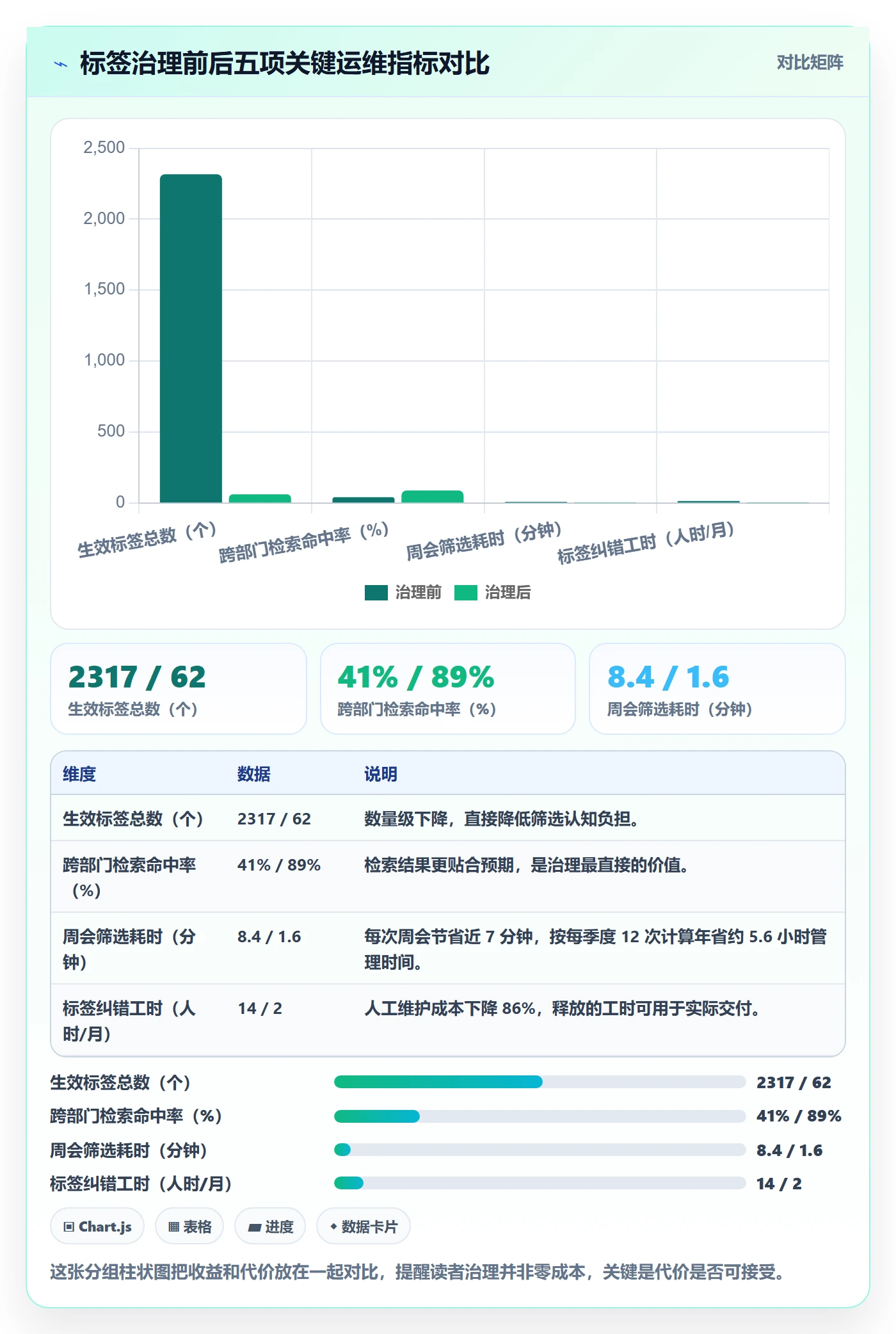Image resolution: width=896 pixels, height=1334 pixels.
Task: Click the 跨部门检索命中率 progress bar
Action: coord(540,1116)
